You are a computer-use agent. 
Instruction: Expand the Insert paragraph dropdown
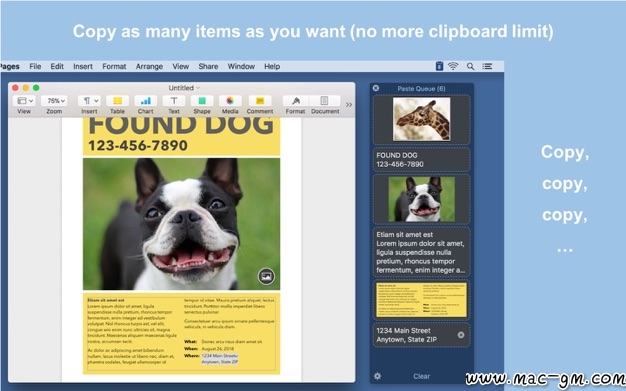tap(89, 101)
